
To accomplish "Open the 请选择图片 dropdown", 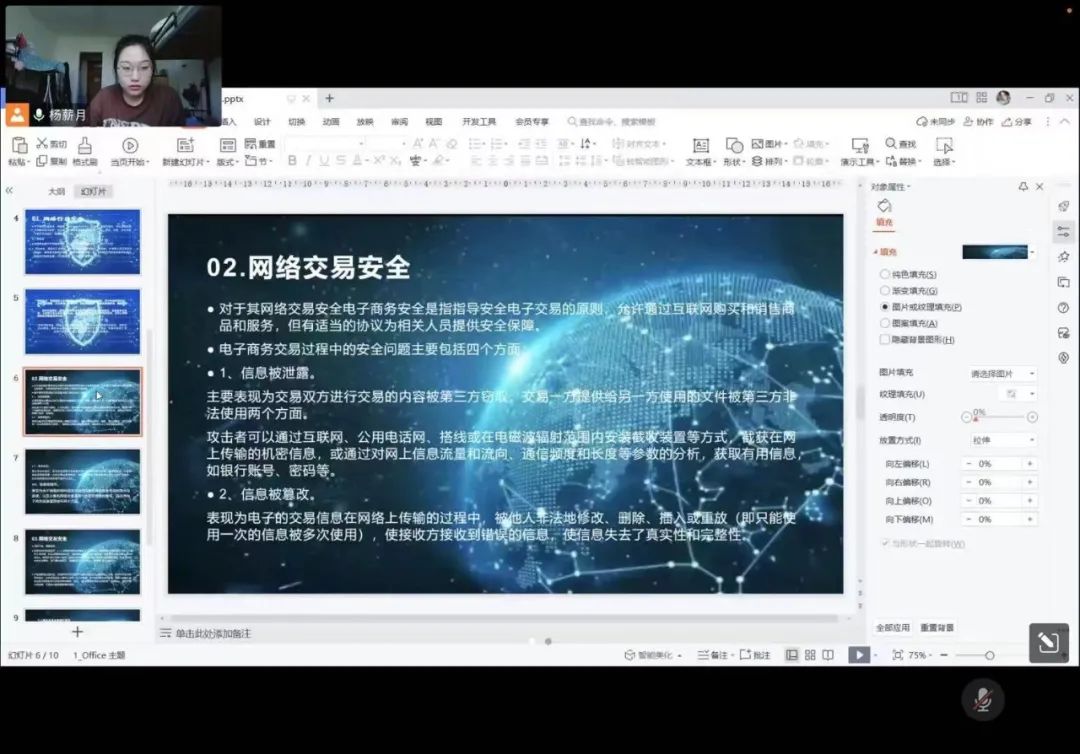I will [x=1002, y=373].
